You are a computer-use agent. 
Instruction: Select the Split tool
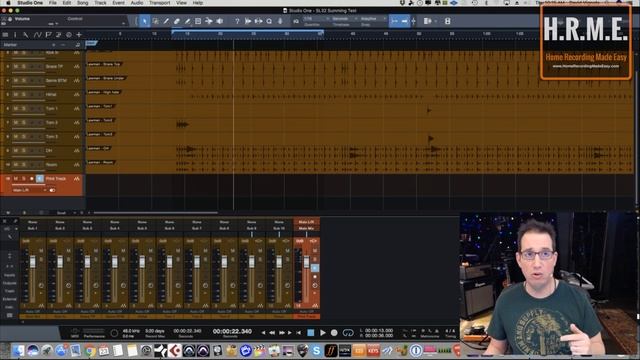click(x=166, y=21)
